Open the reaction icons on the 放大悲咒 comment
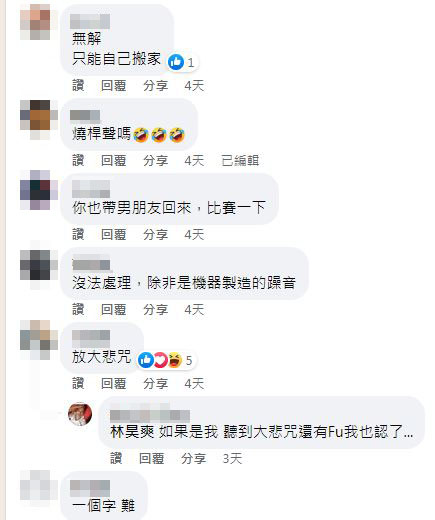This screenshot has height=520, width=435. pos(160,360)
